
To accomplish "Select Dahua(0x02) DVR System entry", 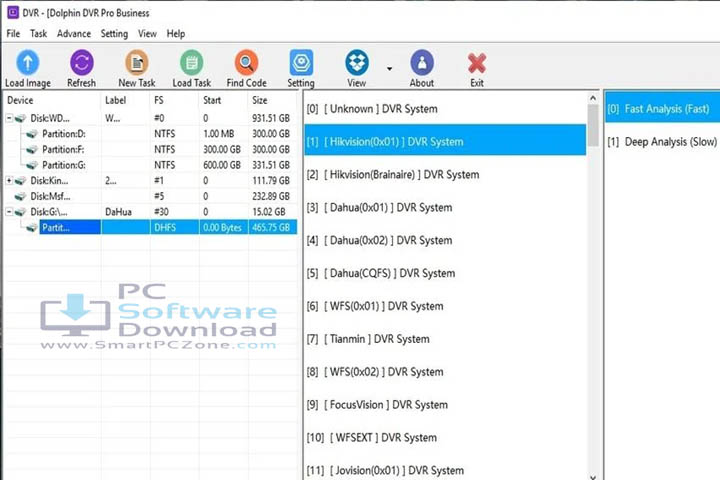I will coord(444,240).
